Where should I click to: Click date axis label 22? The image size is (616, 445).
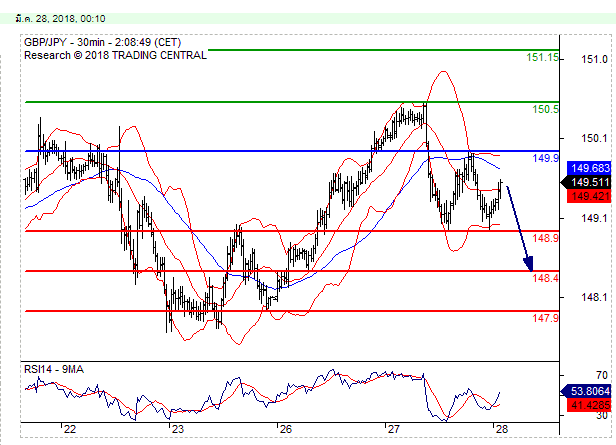point(70,429)
